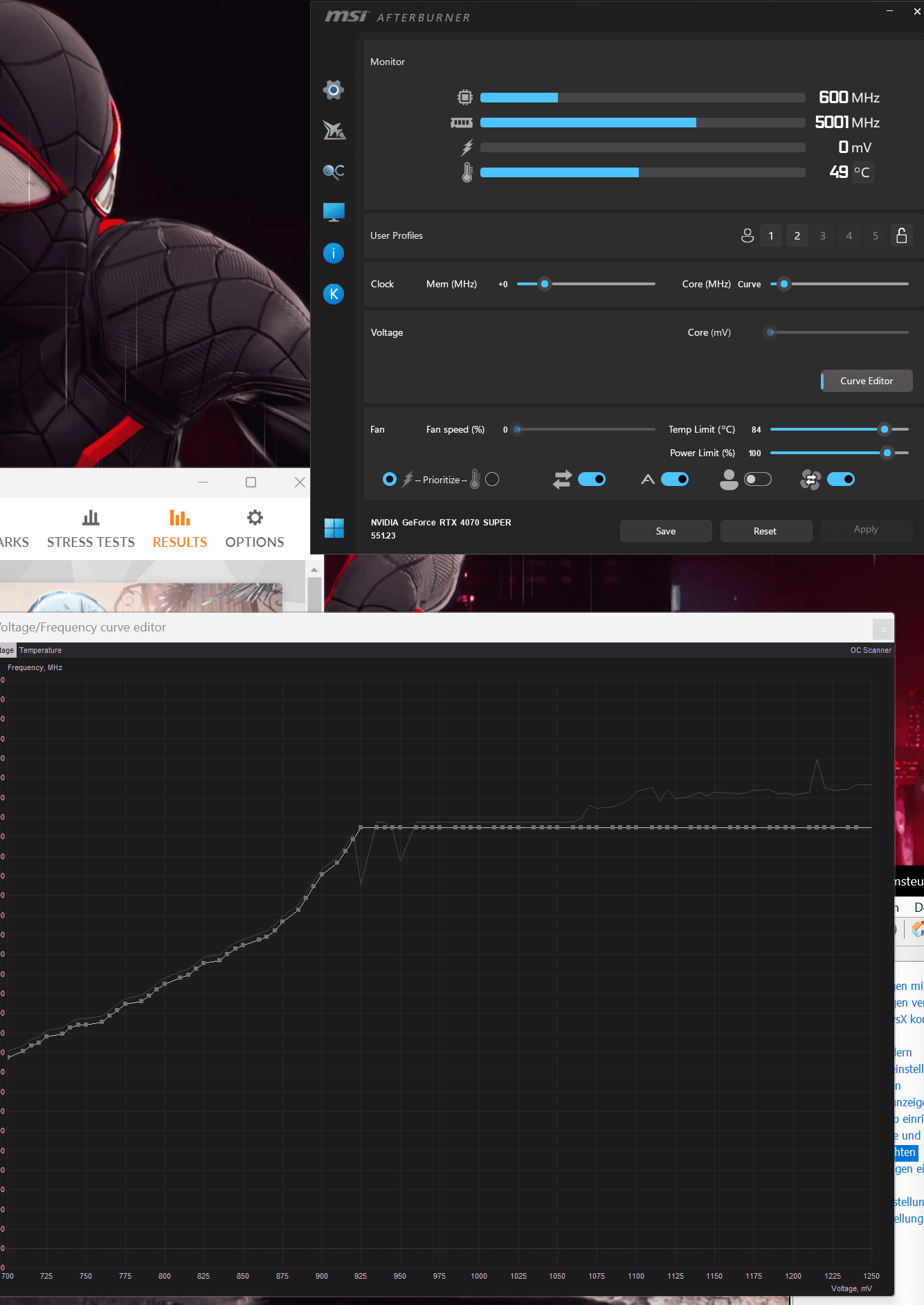The width and height of the screenshot is (924, 1305).
Task: Enable the user-defined fan curve switch
Action: [758, 479]
